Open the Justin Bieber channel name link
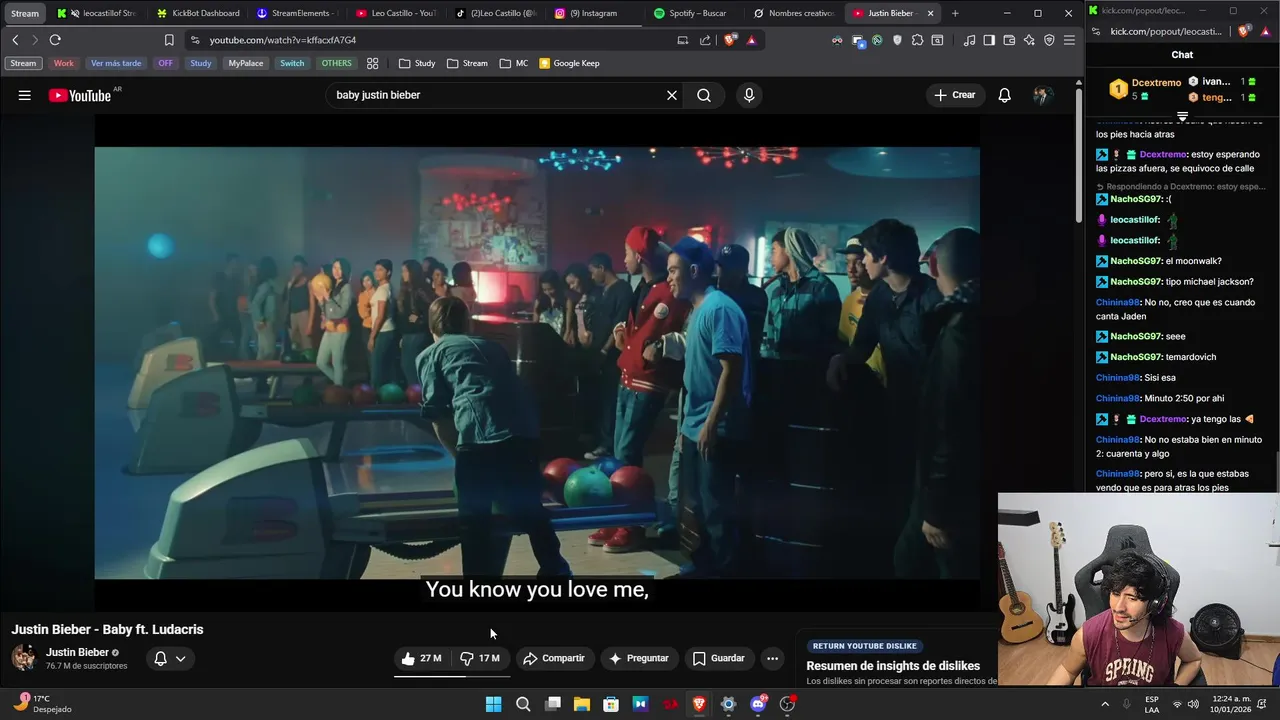Image resolution: width=1280 pixels, height=720 pixels. (77, 652)
